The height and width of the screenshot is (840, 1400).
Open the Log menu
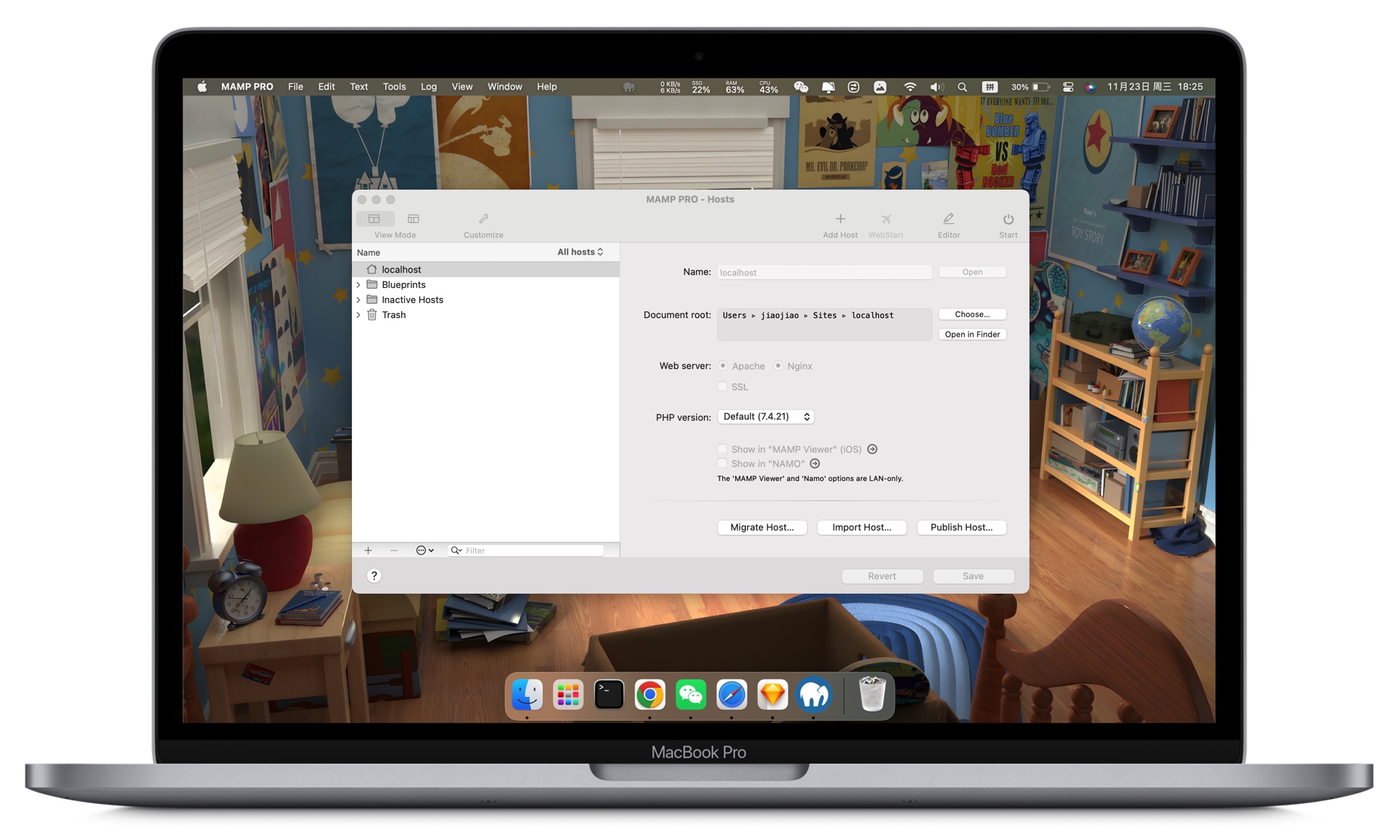429,87
